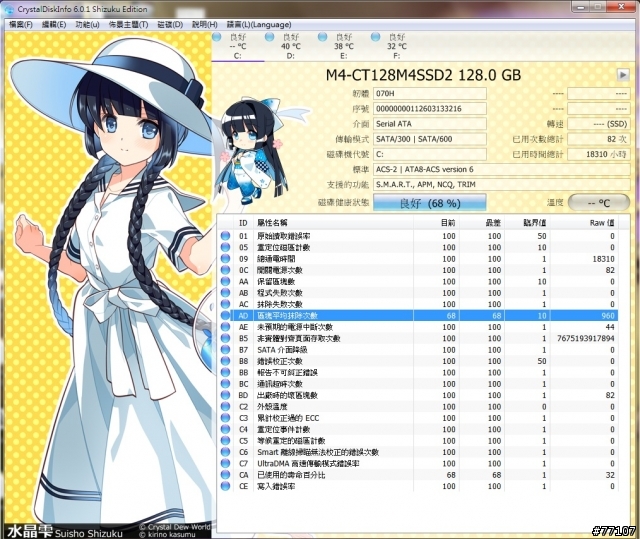Open the 語言(L)(Language) menu
640x539 pixels.
[259, 24]
